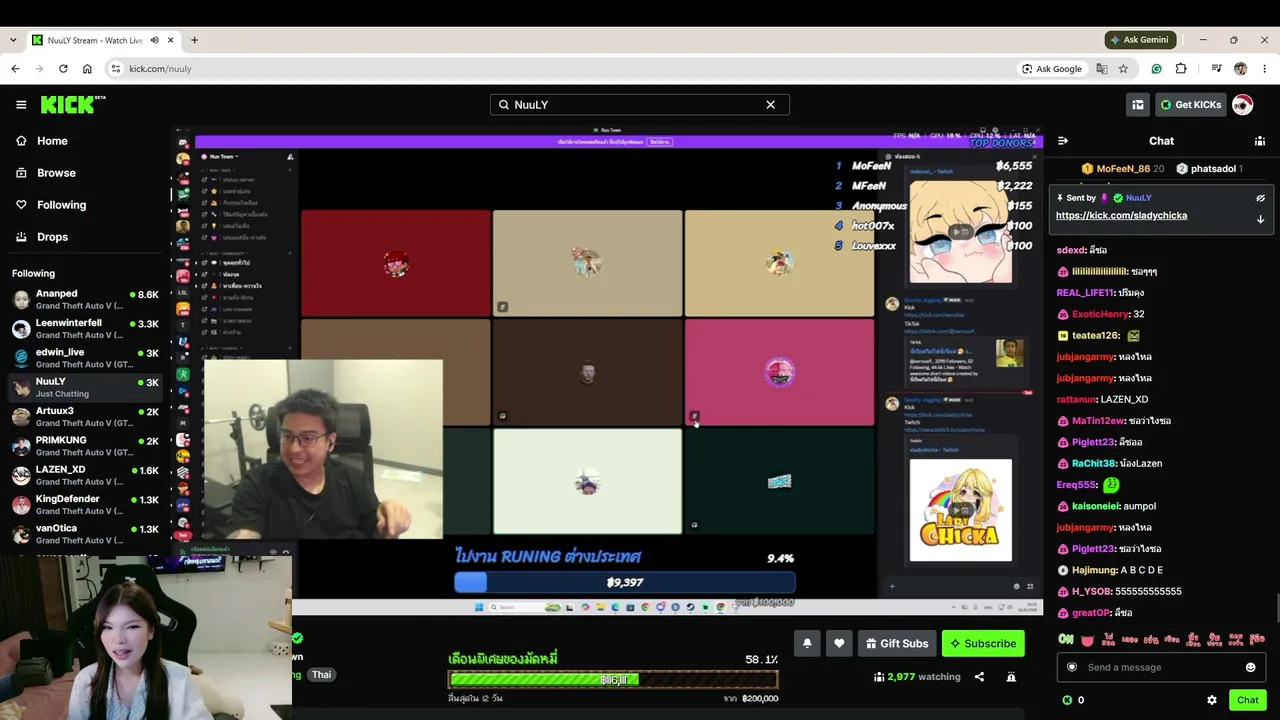Open the pinned kick.com/sladychicka link
Screen dimensions: 1280x720
click(x=1121, y=215)
